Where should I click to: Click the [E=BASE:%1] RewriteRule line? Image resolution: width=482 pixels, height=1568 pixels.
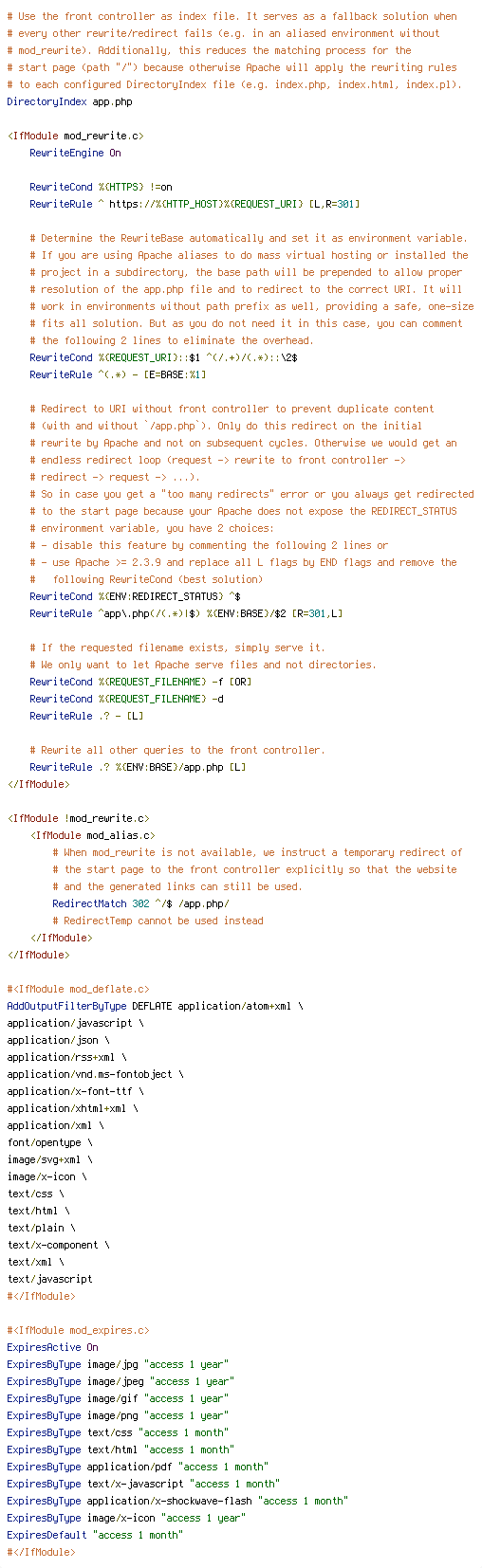pyautogui.click(x=118, y=374)
